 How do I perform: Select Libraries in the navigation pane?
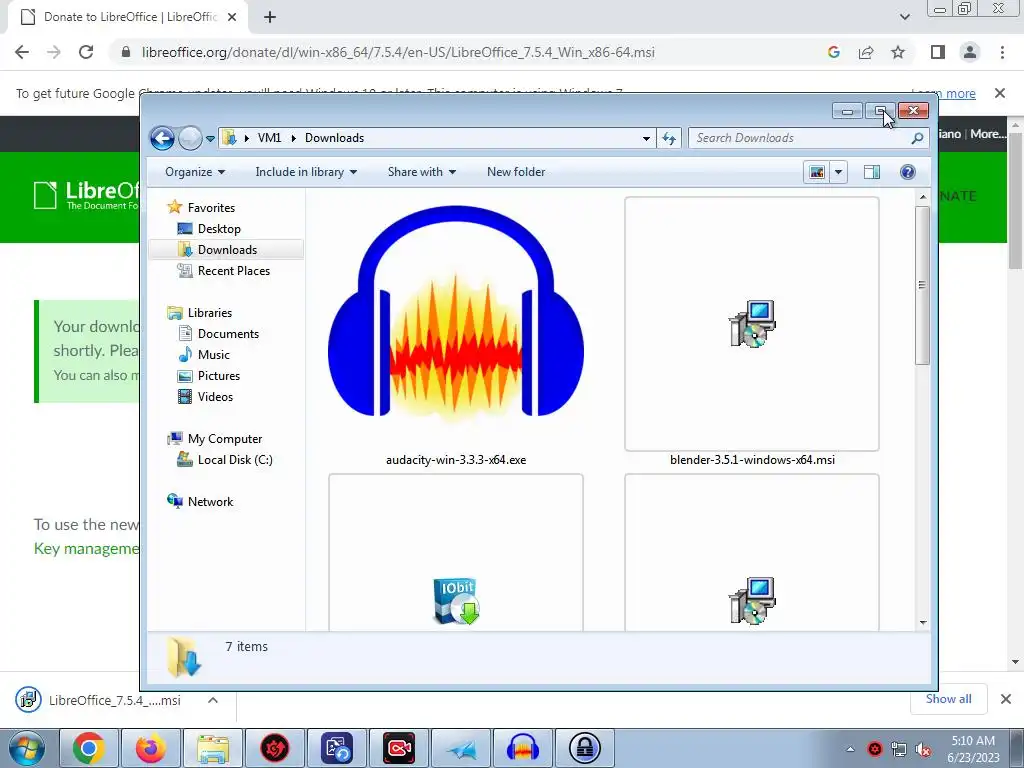click(199, 313)
